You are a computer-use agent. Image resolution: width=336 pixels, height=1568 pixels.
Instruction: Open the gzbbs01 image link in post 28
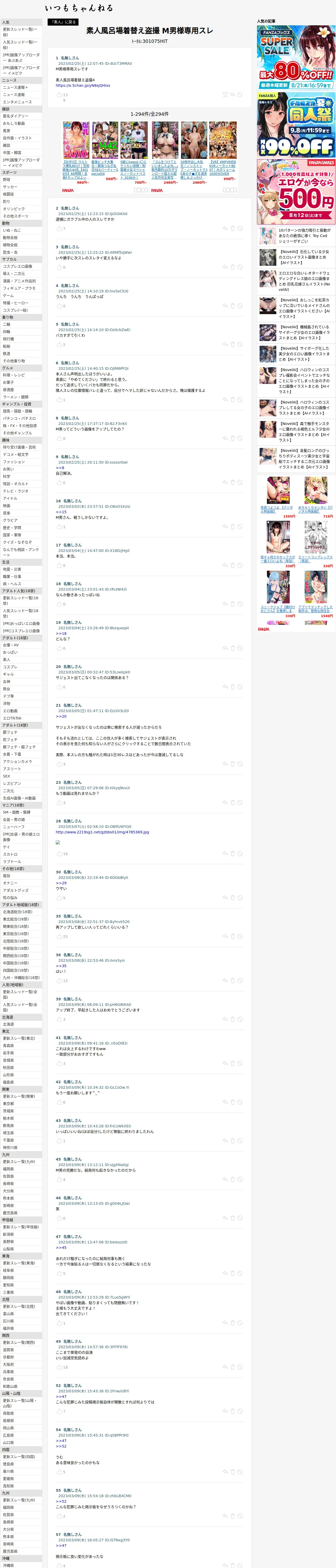click(x=102, y=832)
